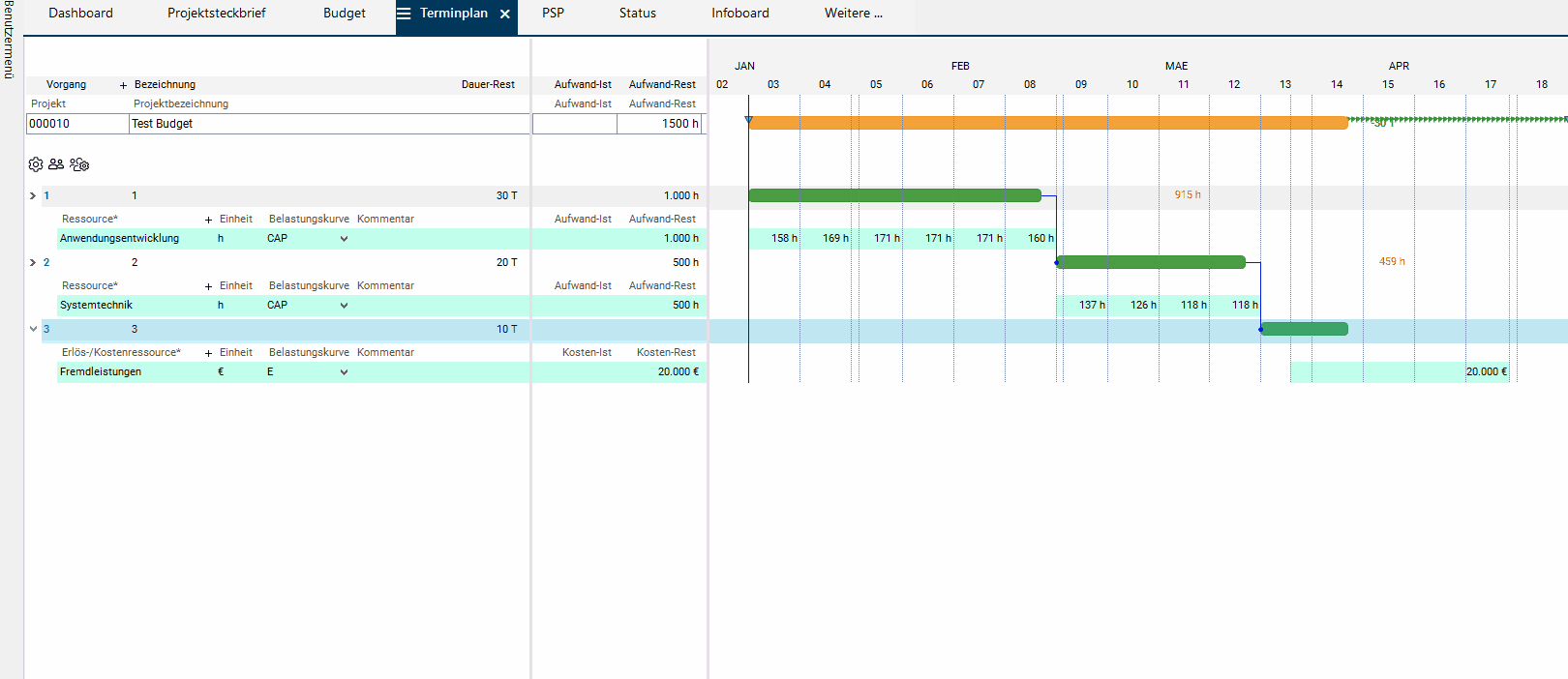Expand task row 1
This screenshot has height=679, width=1568.
tap(33, 195)
